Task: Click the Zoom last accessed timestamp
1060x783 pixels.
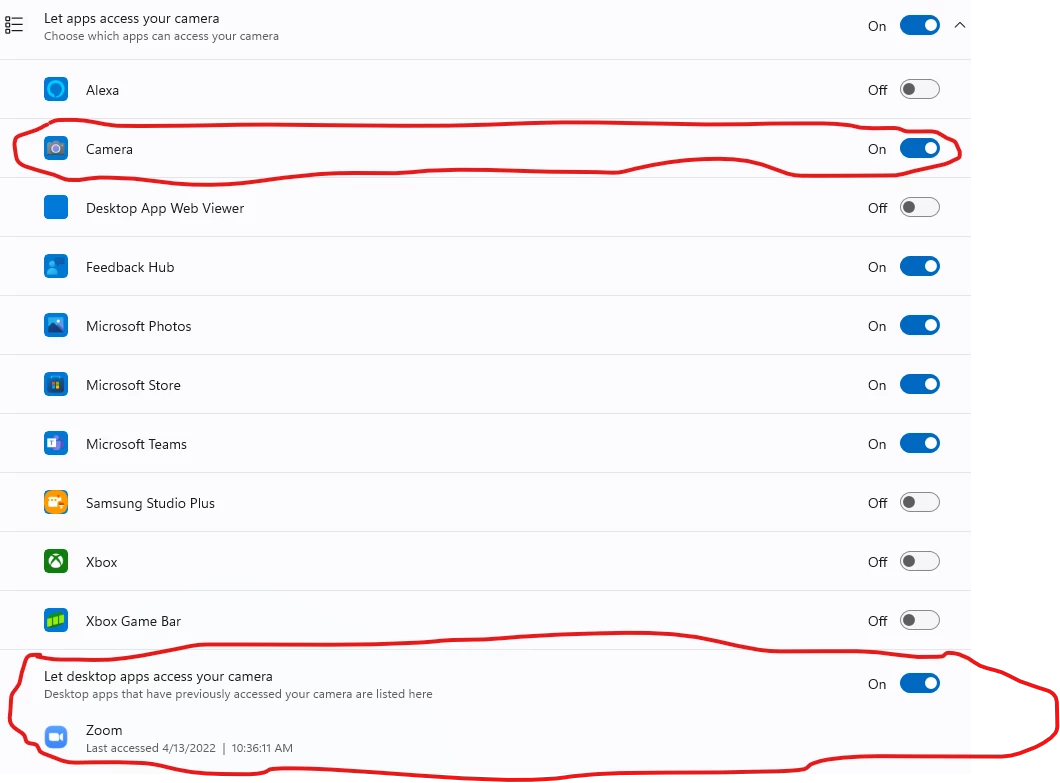Action: [x=189, y=748]
